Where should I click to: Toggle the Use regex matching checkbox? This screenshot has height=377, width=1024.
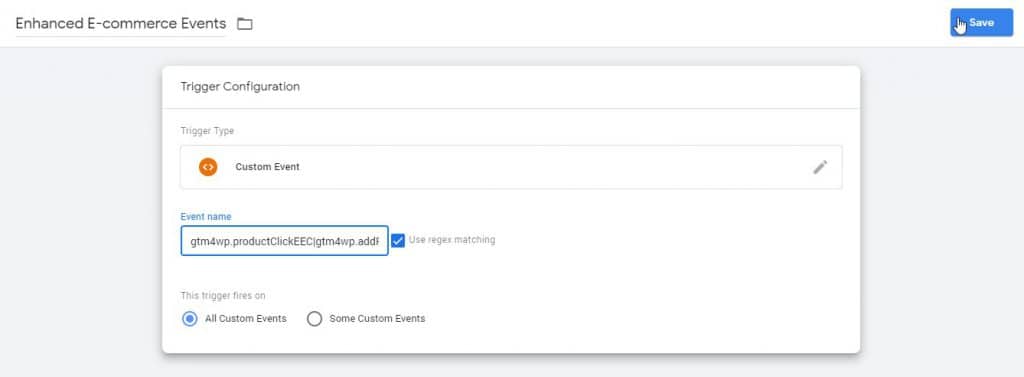[398, 240]
